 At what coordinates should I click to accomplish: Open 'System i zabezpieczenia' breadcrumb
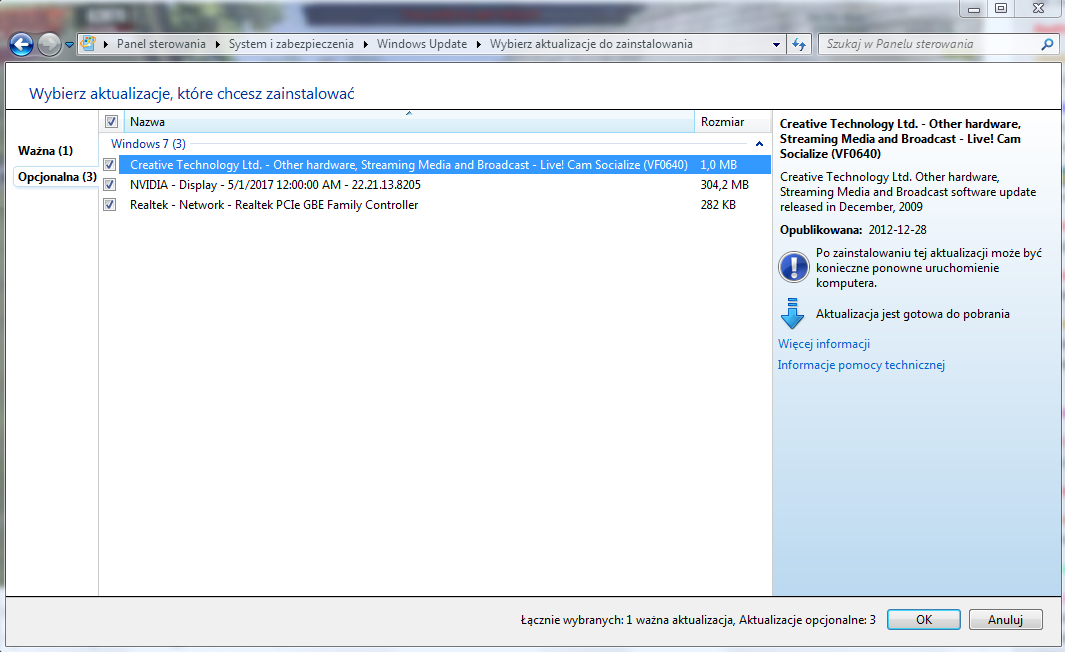(x=291, y=44)
